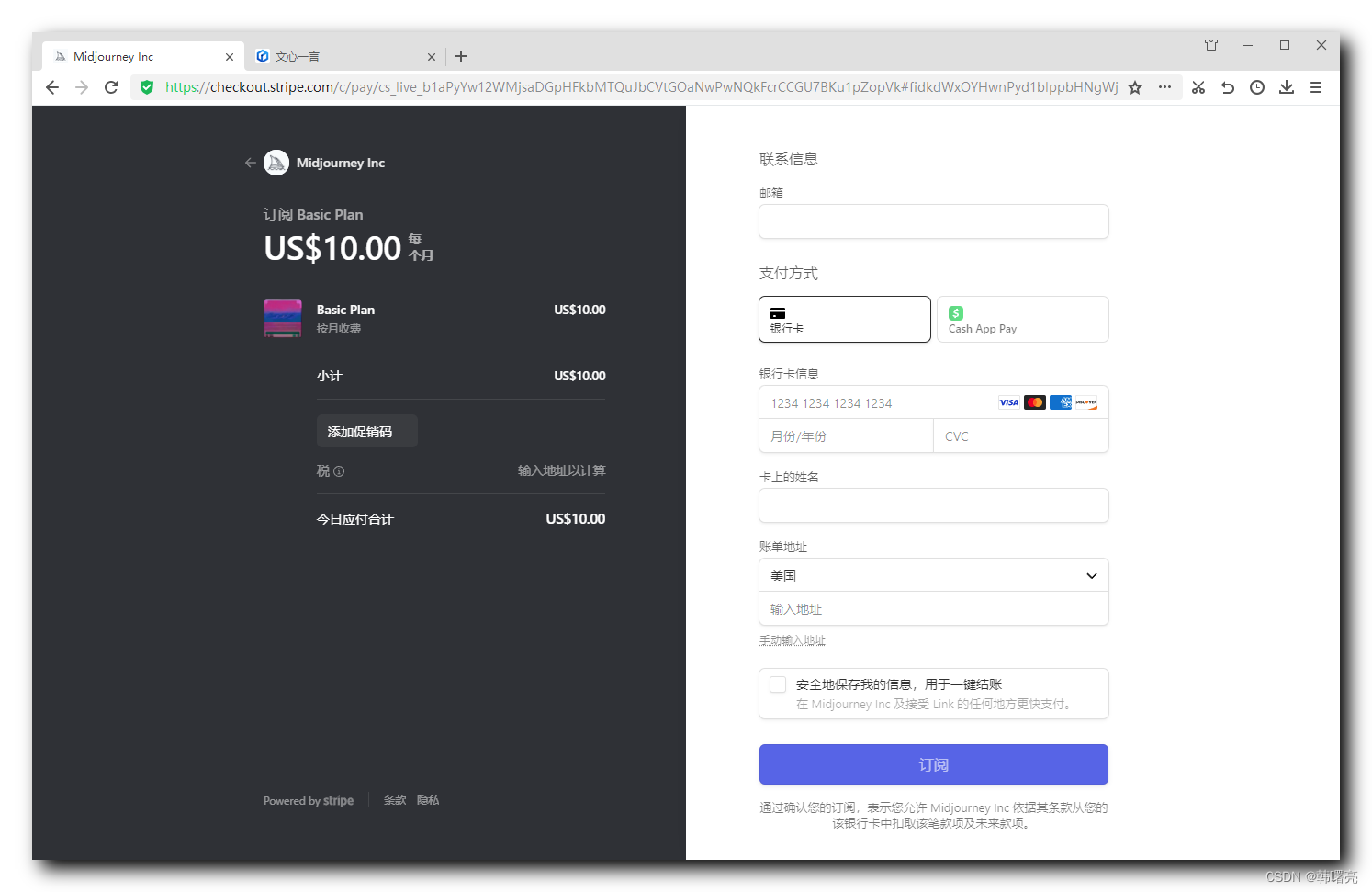Click the Midjourney sailboat logo
1372x892 pixels.
[276, 163]
